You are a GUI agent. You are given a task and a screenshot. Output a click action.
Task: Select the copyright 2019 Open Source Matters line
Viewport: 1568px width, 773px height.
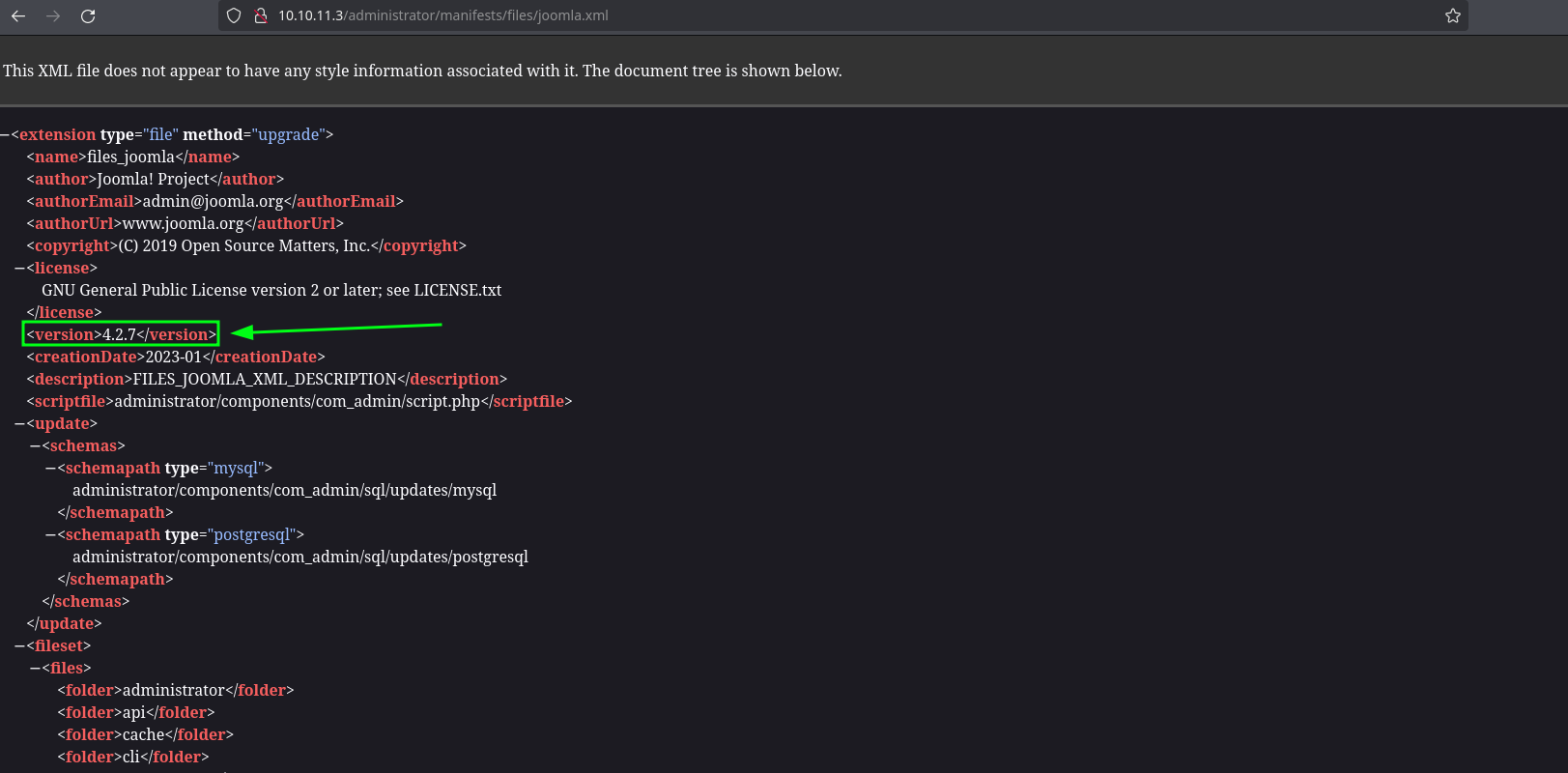246,245
